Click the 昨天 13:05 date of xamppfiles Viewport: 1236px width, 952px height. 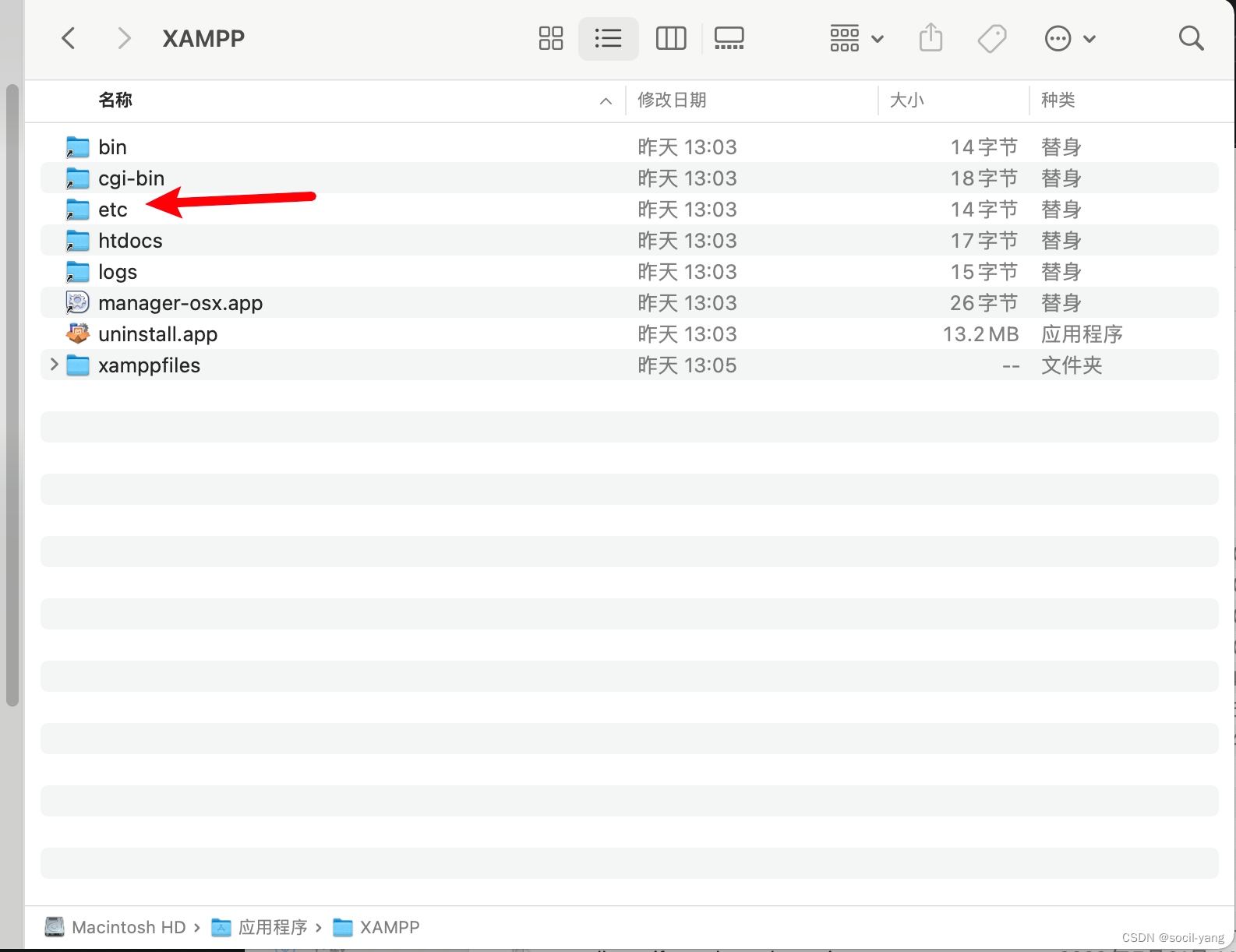coord(687,365)
